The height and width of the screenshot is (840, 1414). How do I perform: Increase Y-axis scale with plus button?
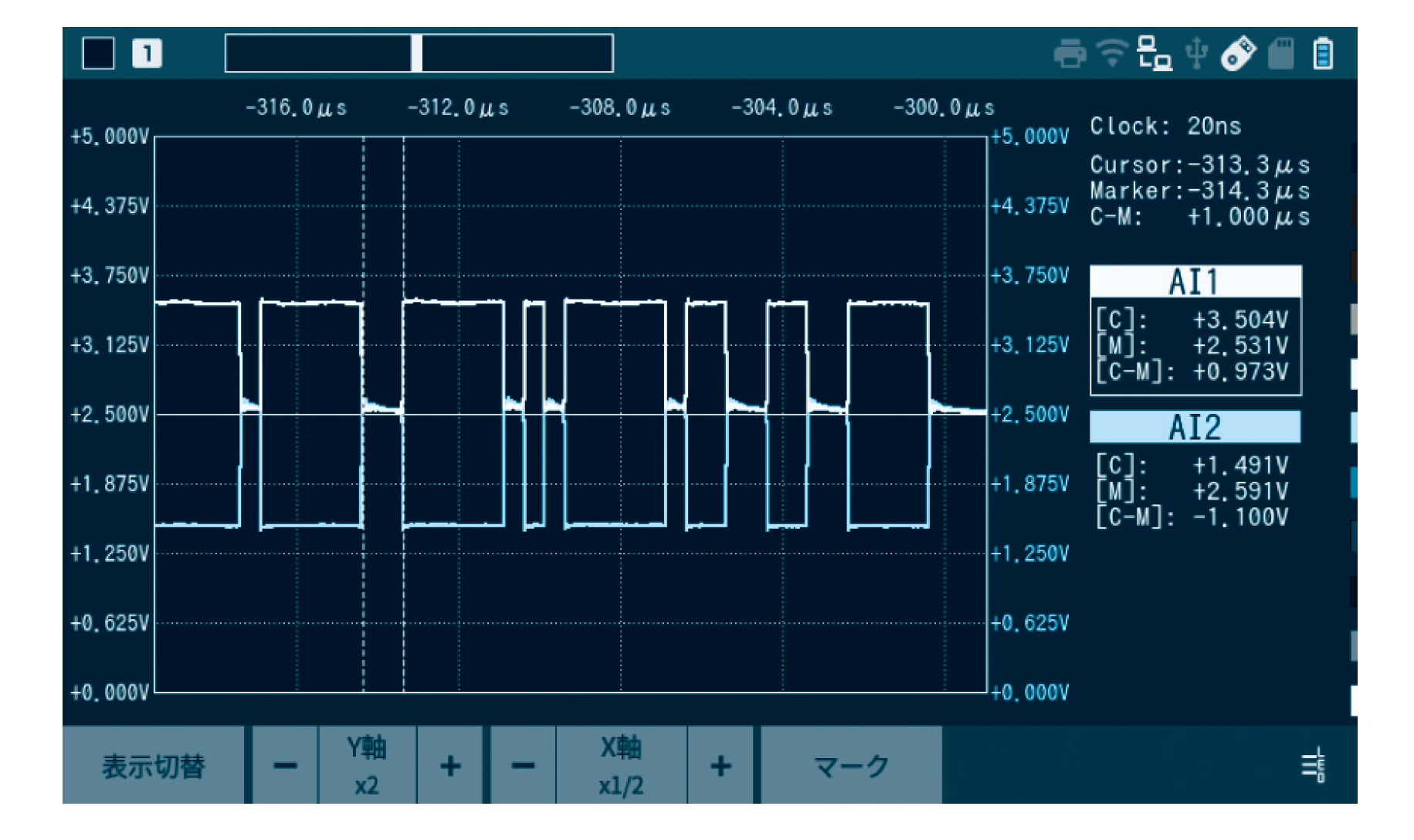[450, 765]
